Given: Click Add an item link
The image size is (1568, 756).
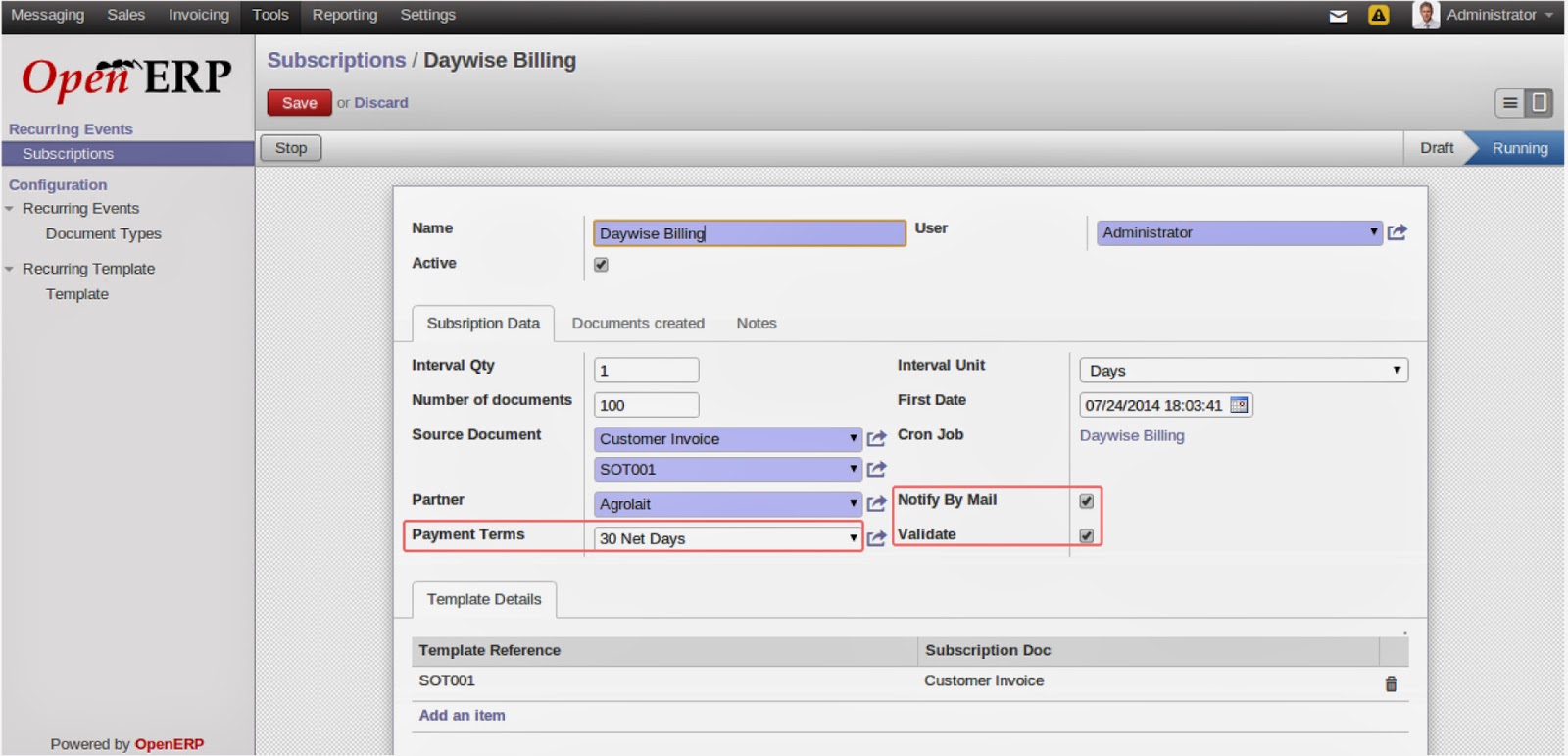Looking at the screenshot, I should pyautogui.click(x=463, y=716).
